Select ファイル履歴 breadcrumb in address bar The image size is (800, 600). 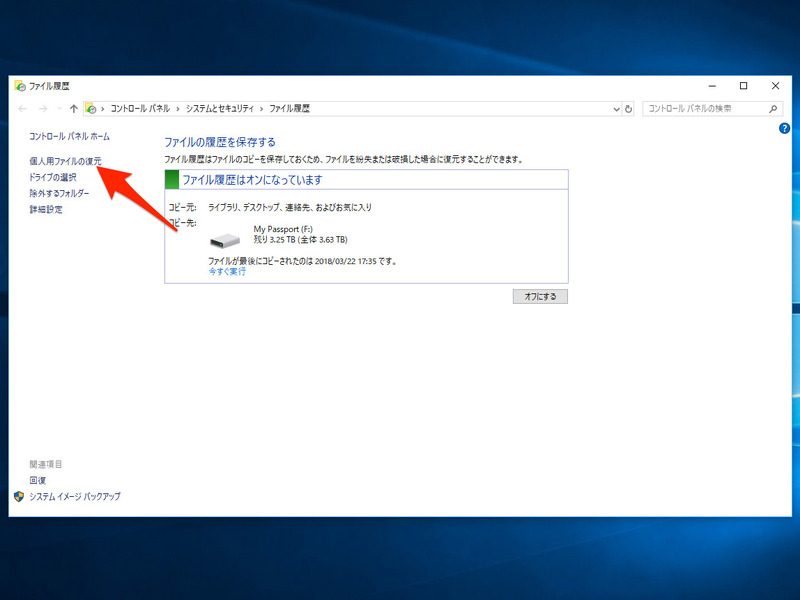pyautogui.click(x=289, y=109)
